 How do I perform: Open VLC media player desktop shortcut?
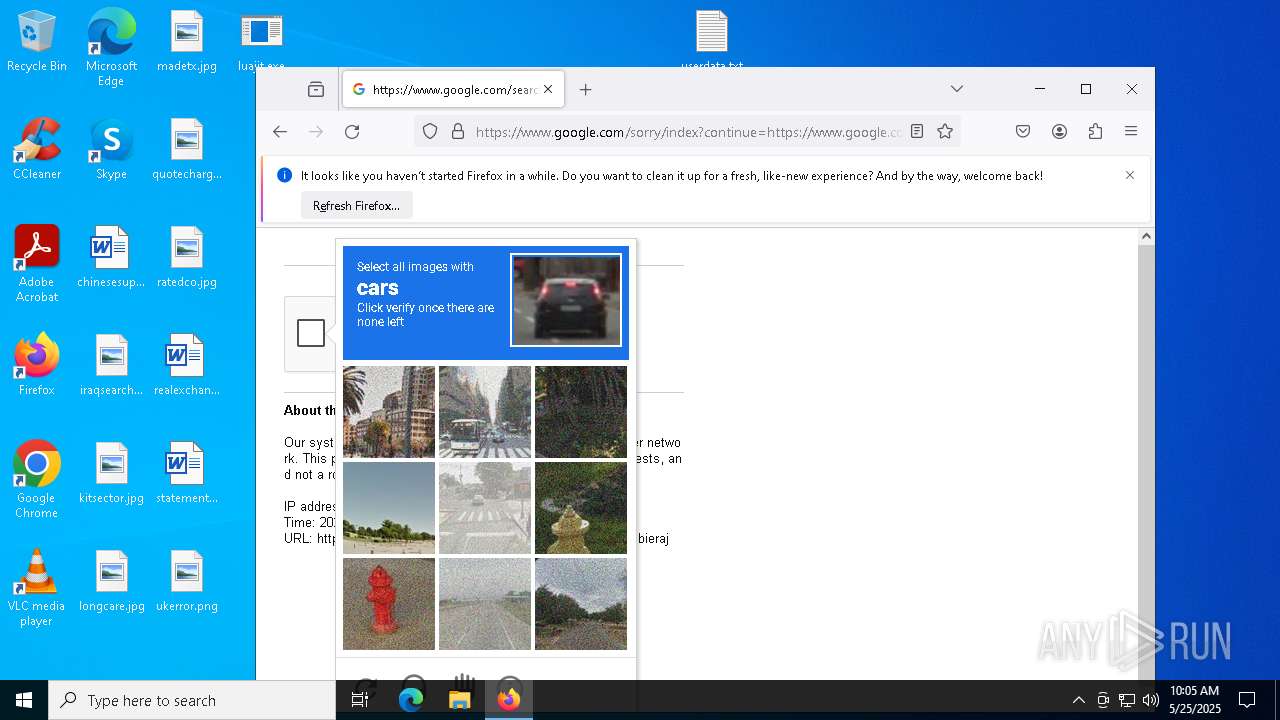37,587
